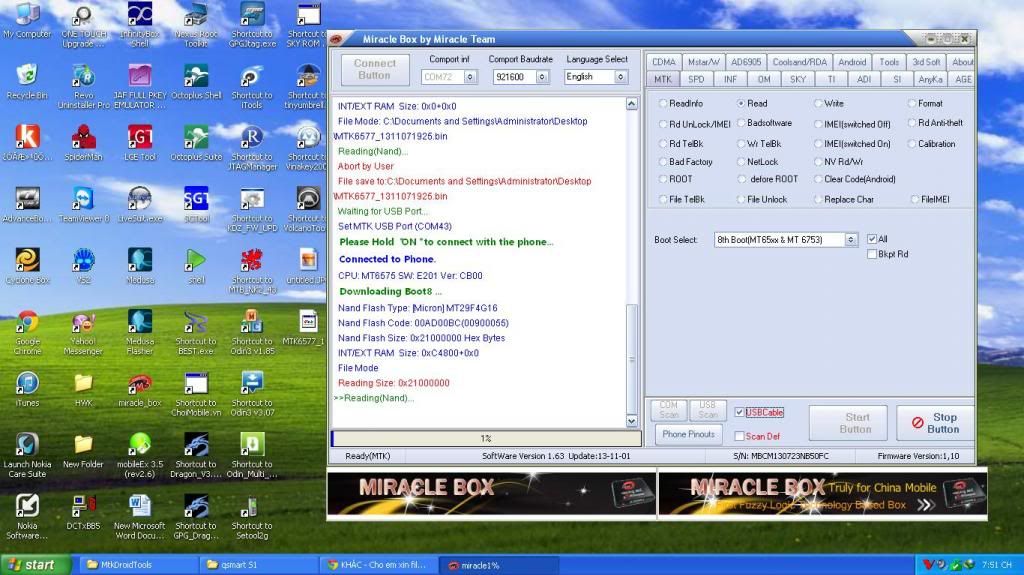This screenshot has height=575, width=1024.
Task: Launch the LGE Tool desktop icon
Action: point(140,143)
